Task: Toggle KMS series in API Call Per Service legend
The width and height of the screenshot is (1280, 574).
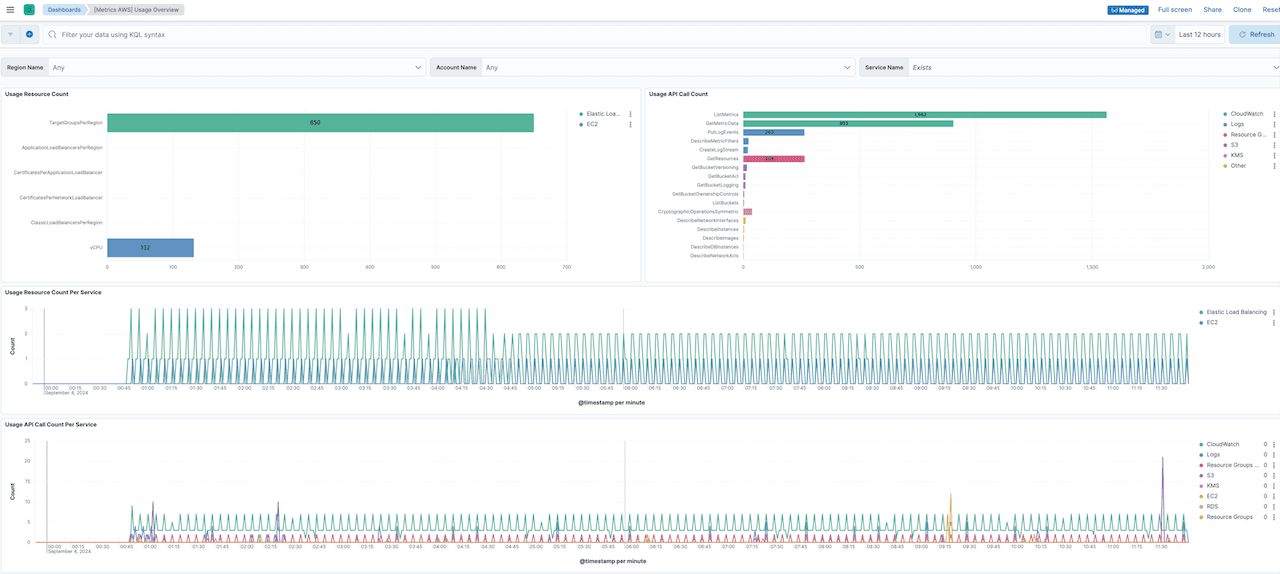Action: (x=1213, y=486)
